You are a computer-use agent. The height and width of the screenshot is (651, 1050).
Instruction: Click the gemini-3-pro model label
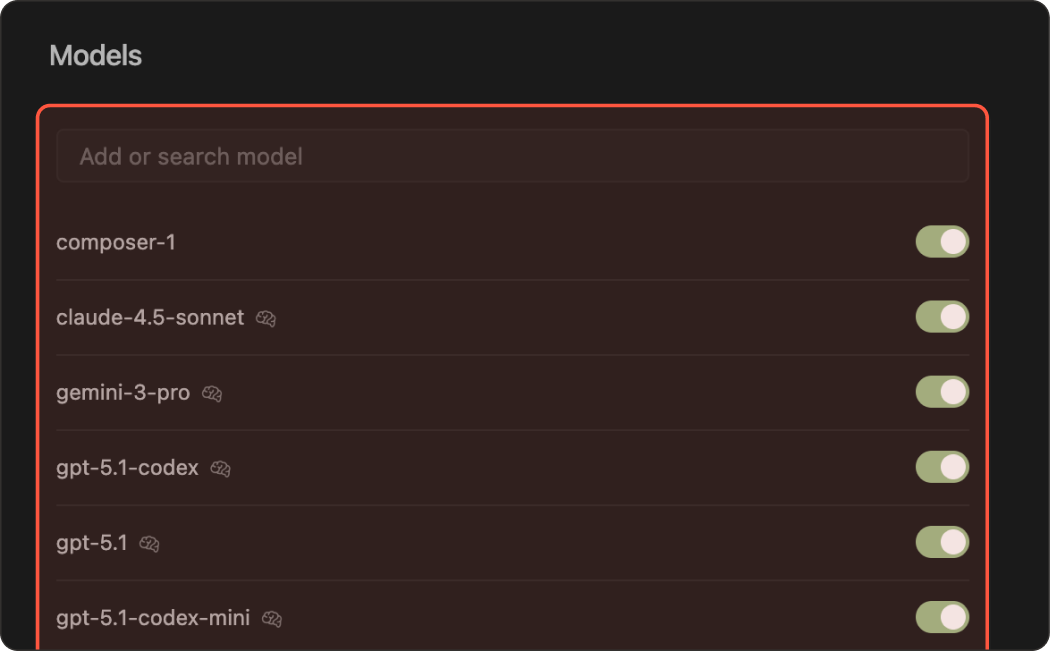pyautogui.click(x=123, y=392)
